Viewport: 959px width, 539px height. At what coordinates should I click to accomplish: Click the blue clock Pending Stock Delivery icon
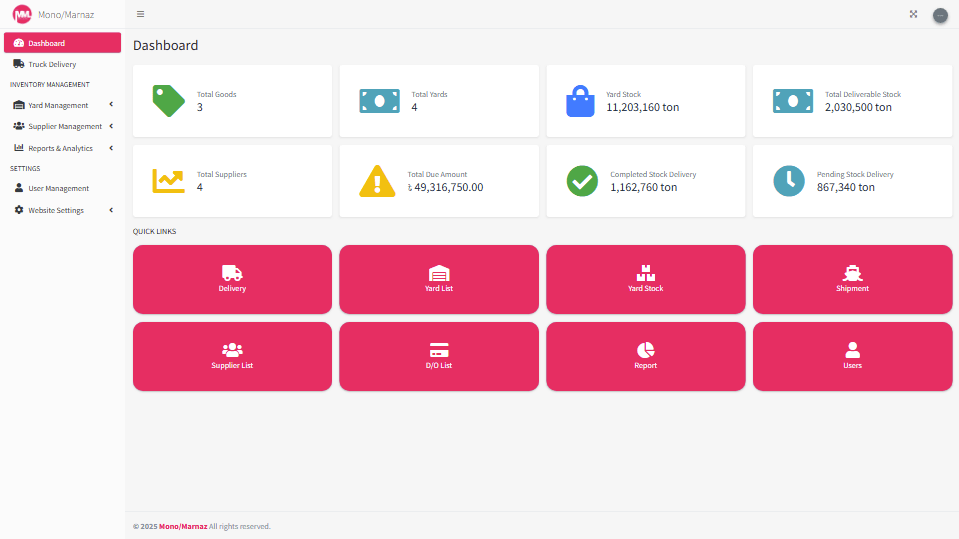pos(789,181)
